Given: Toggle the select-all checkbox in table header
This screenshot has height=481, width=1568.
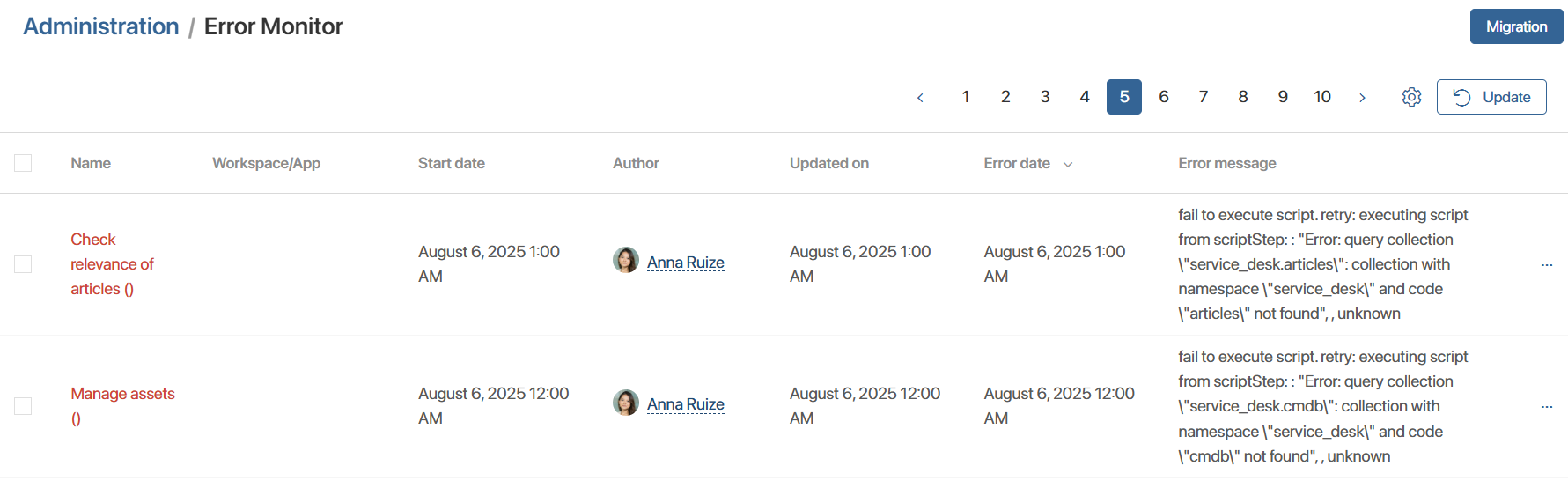Looking at the screenshot, I should pyautogui.click(x=23, y=163).
